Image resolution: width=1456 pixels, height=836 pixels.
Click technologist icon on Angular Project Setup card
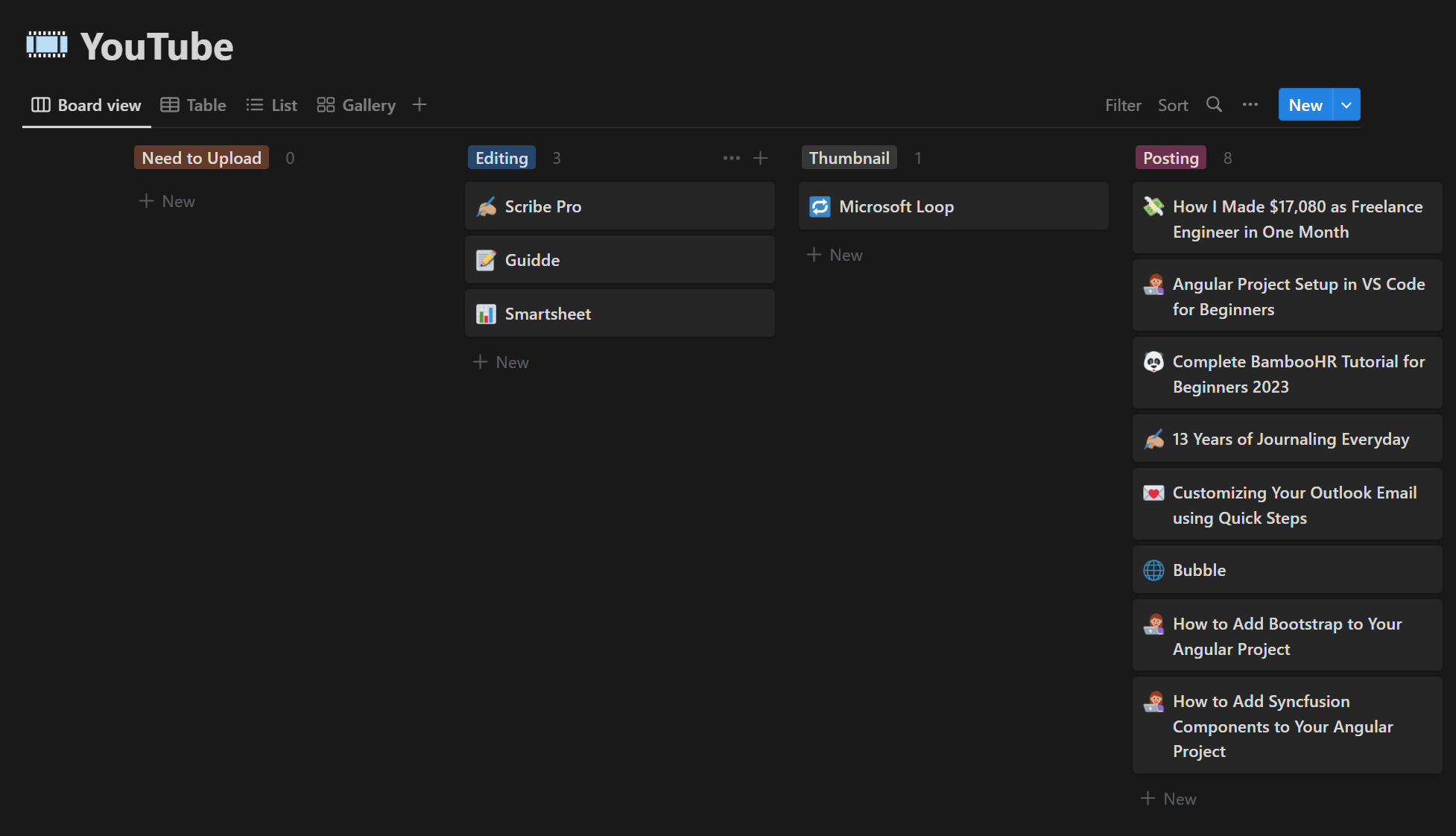(1153, 284)
